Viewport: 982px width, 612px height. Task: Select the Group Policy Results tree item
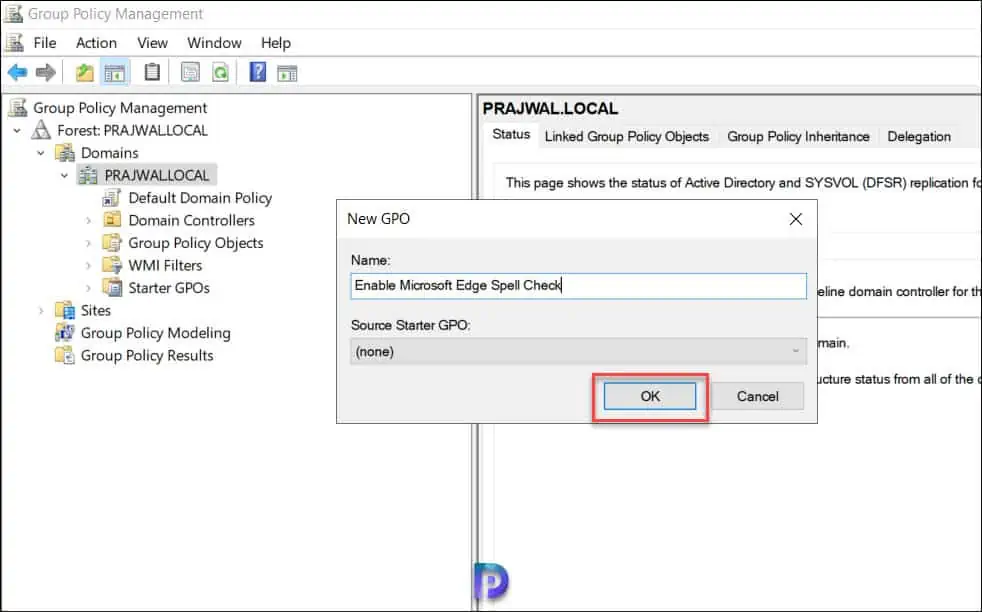click(x=147, y=355)
